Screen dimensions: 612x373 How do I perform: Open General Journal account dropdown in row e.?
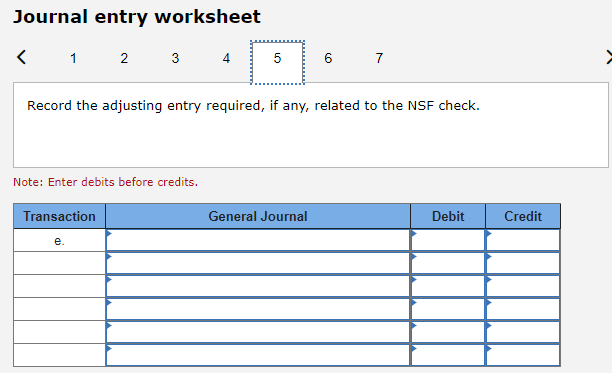coord(258,240)
